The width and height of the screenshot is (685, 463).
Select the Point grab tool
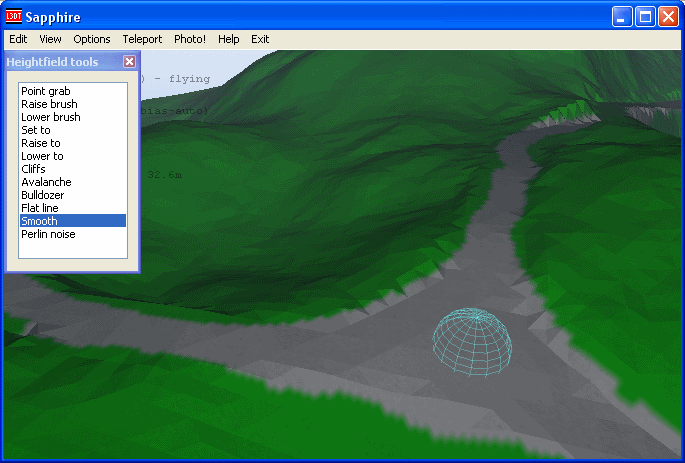click(46, 91)
